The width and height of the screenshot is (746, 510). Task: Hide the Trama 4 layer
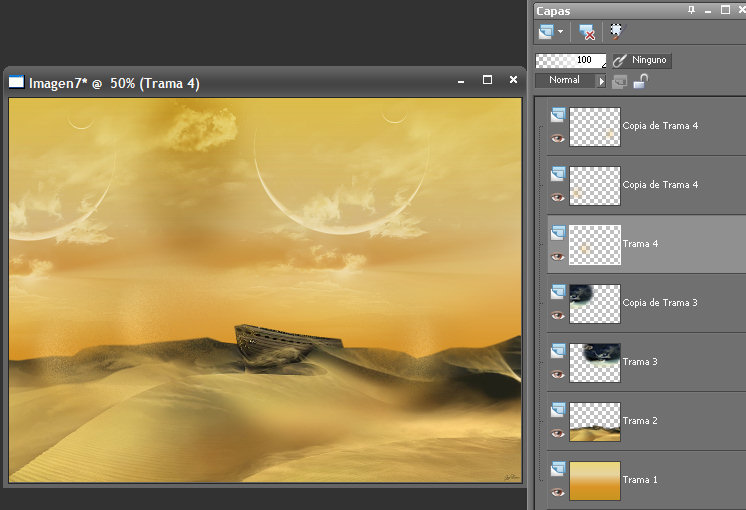(558, 256)
